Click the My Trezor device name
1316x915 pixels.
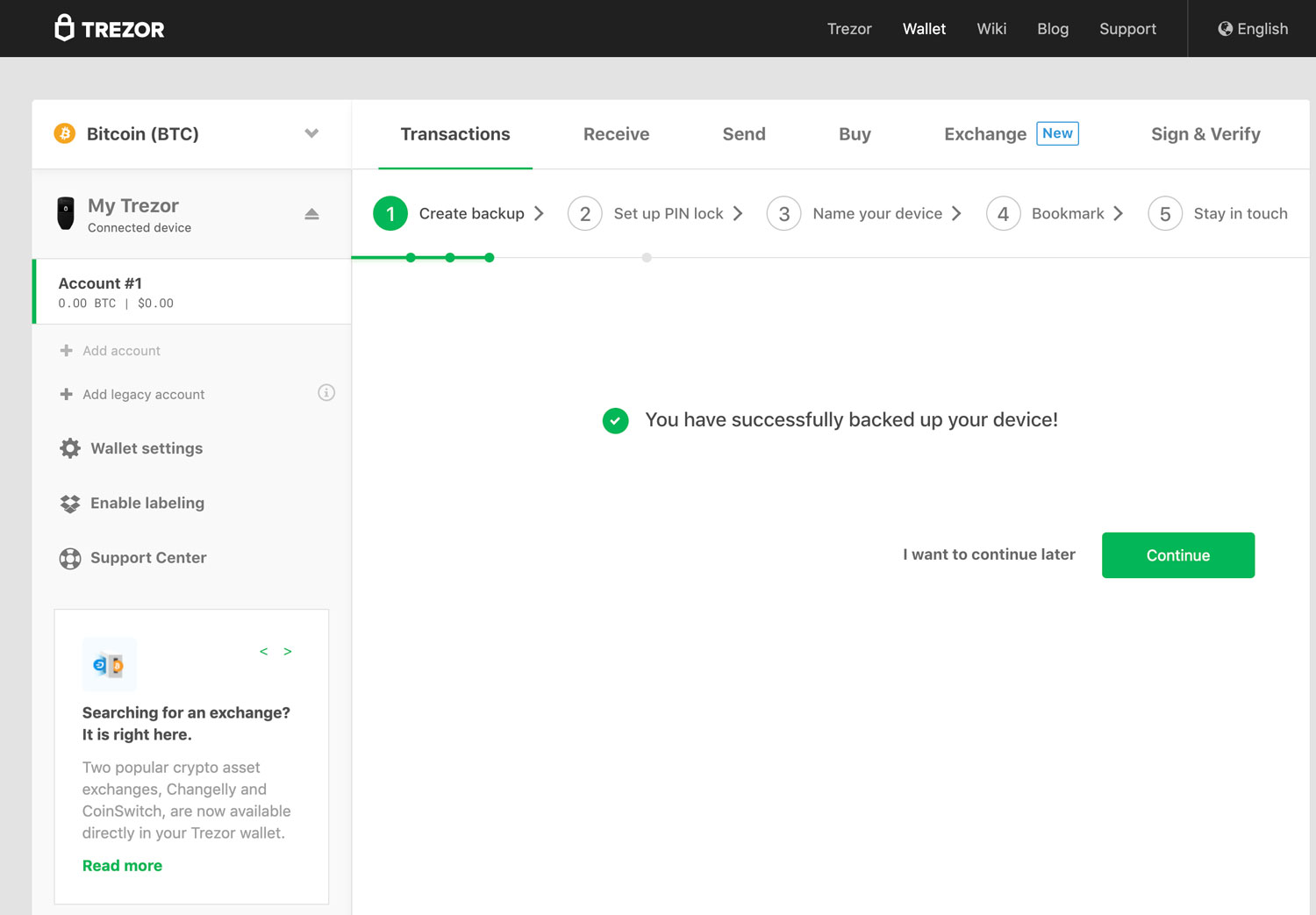133,205
